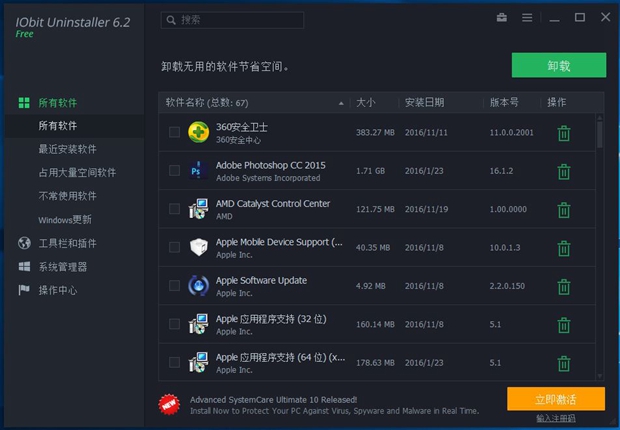Click the 1.71 GB size value
The width and height of the screenshot is (620, 430).
pyautogui.click(x=370, y=171)
